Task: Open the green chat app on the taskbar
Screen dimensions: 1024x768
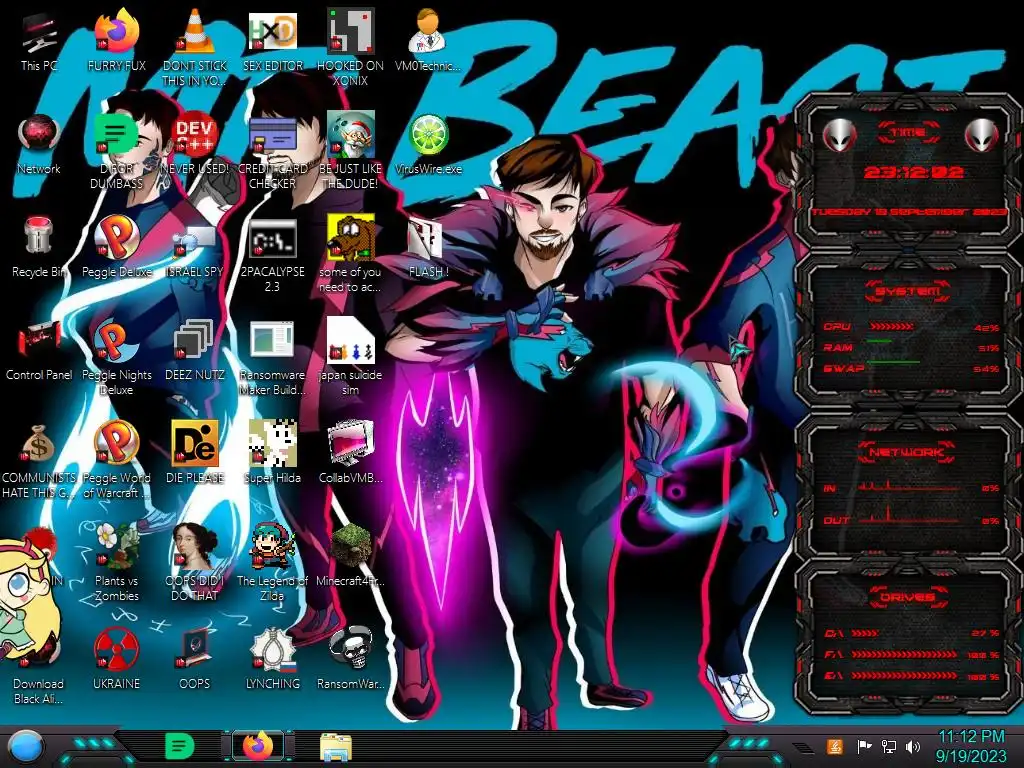Action: [x=180, y=746]
